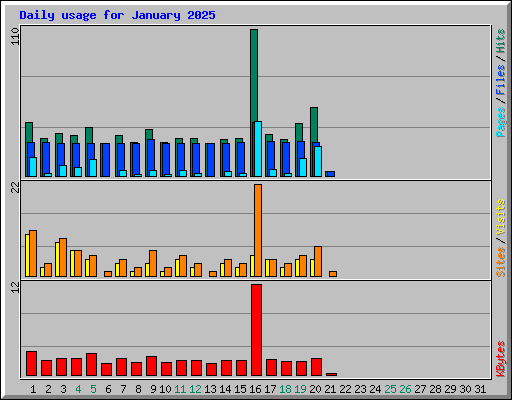The width and height of the screenshot is (512, 400).
Task: Click the red KBytes legend label
Action: [500, 359]
